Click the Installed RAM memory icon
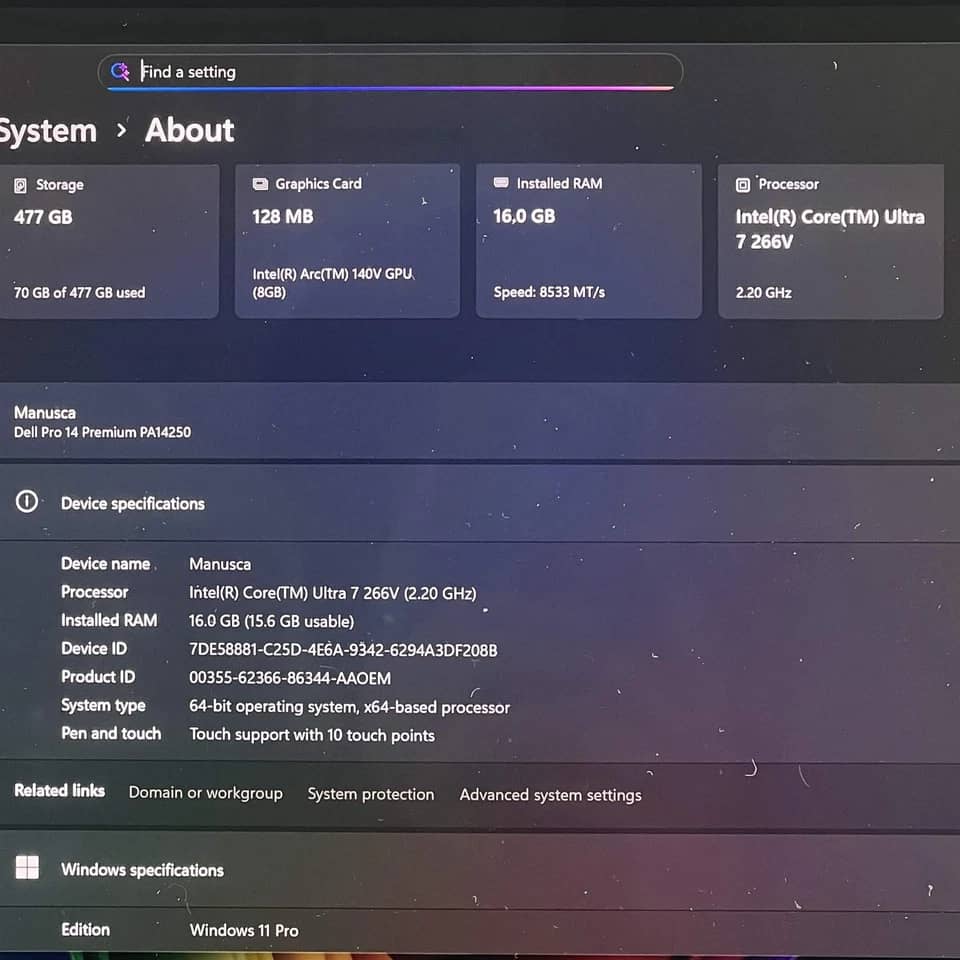Viewport: 960px width, 960px height. tap(501, 182)
